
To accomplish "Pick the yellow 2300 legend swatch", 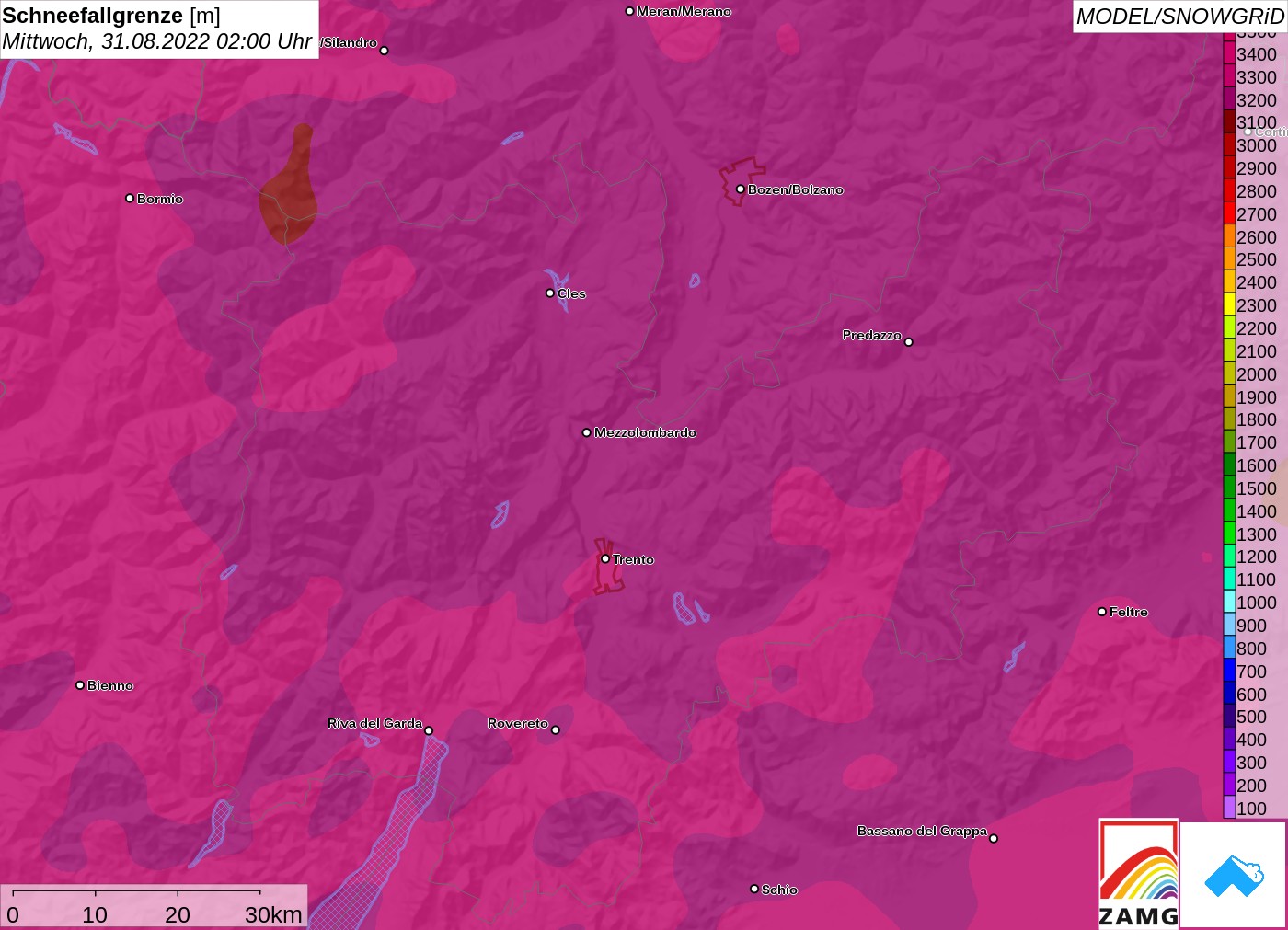I will click(1229, 304).
